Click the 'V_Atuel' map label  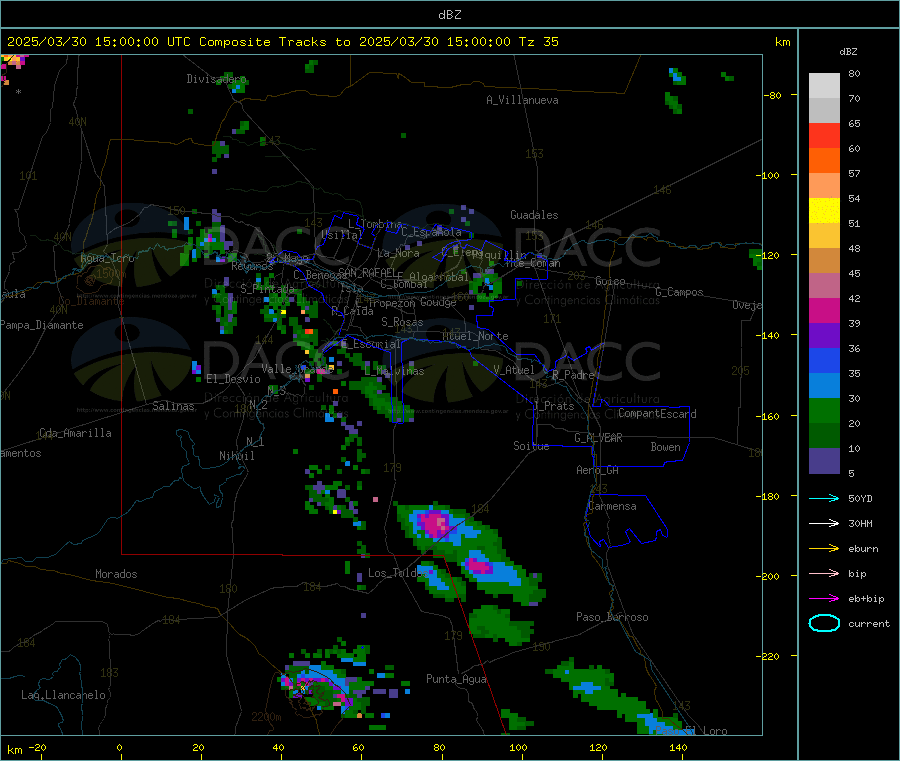point(514,370)
